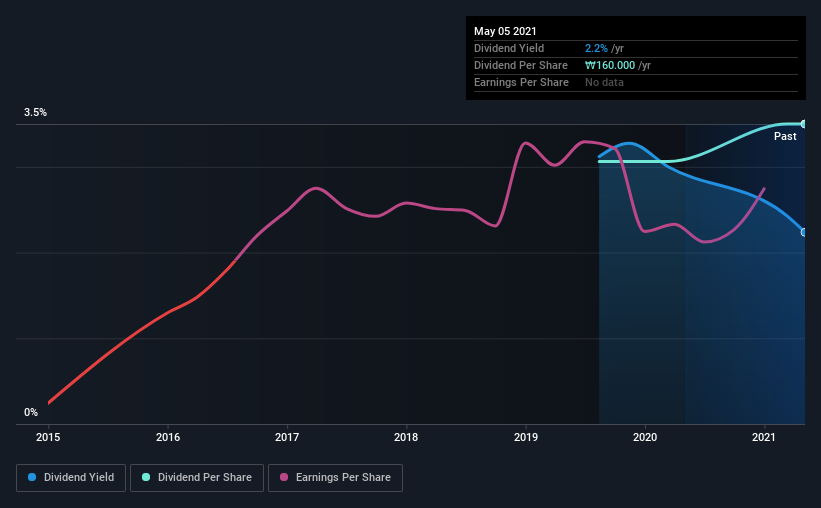Click the May 05 2021 tooltip date

[x=505, y=31]
